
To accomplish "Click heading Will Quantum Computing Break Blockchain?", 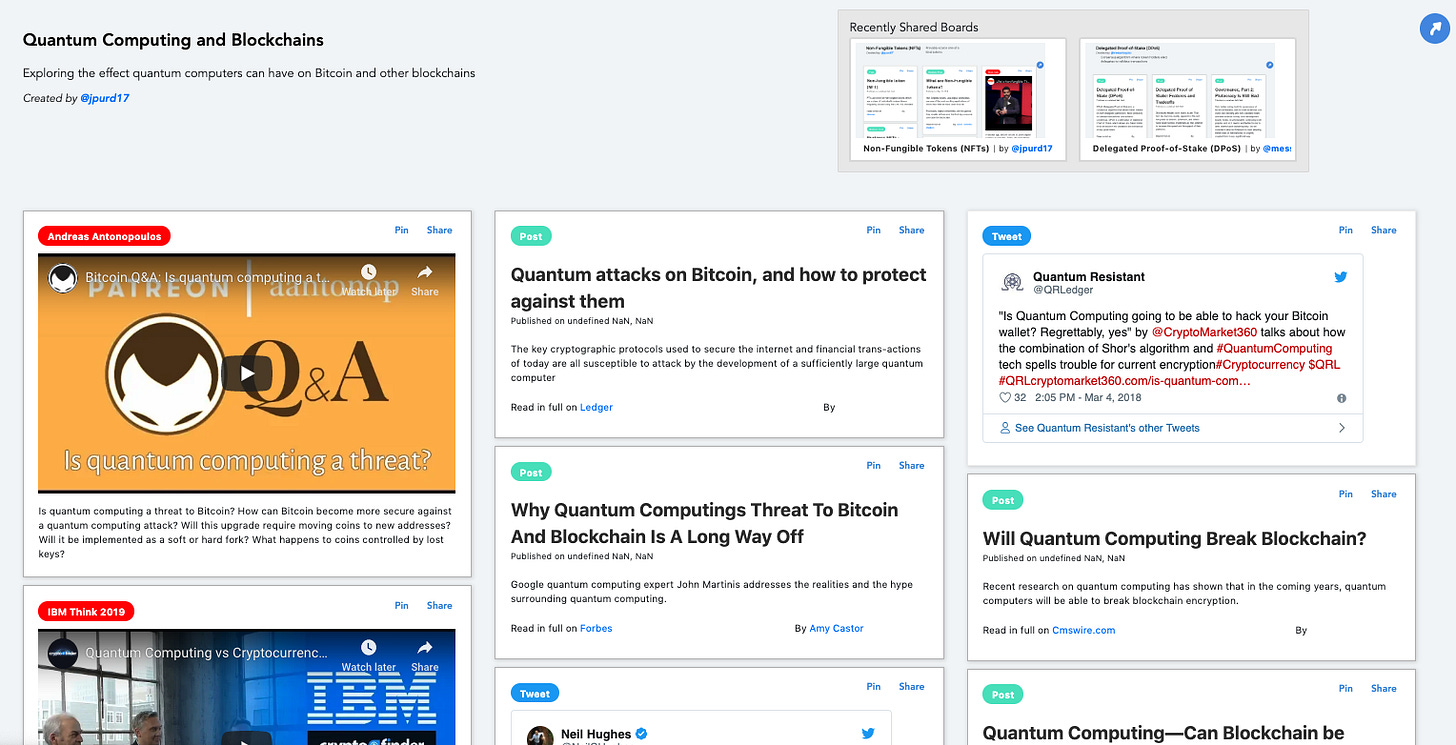I will [x=1174, y=539].
